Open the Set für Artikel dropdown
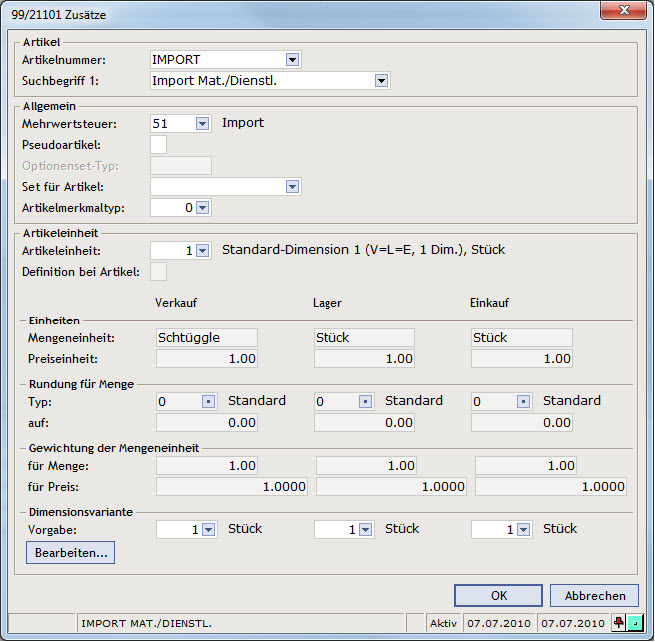 click(x=292, y=187)
